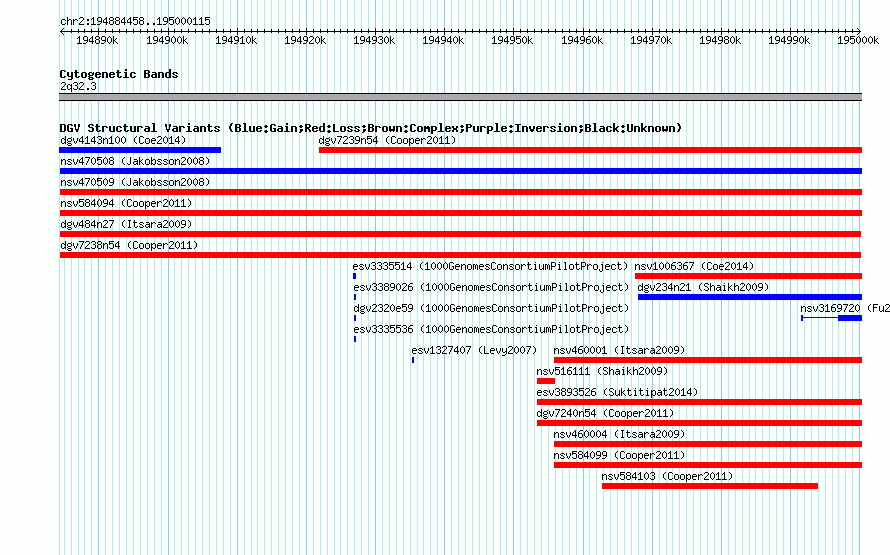Select the dgv484n27 (Itsara2009) label

126,224
